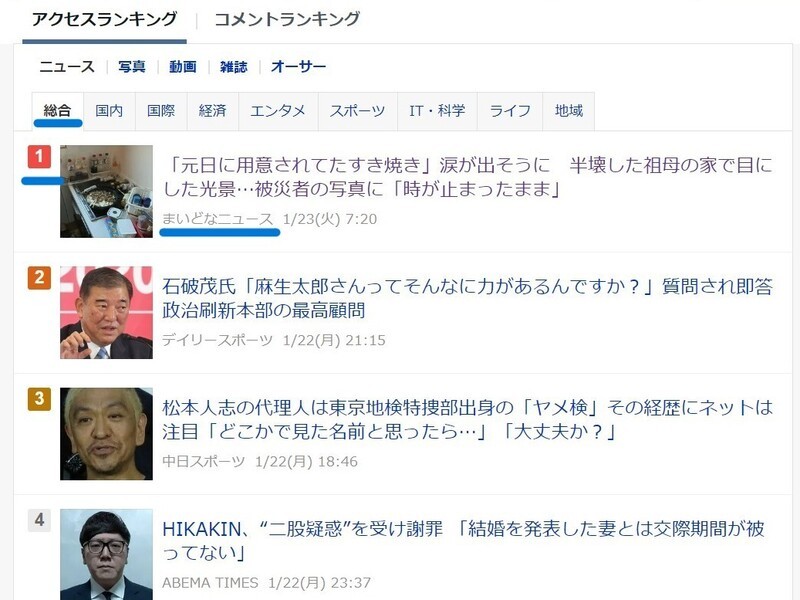Open the HIKAKIN article thumbnail
Screen dimensions: 800x600
106,555
